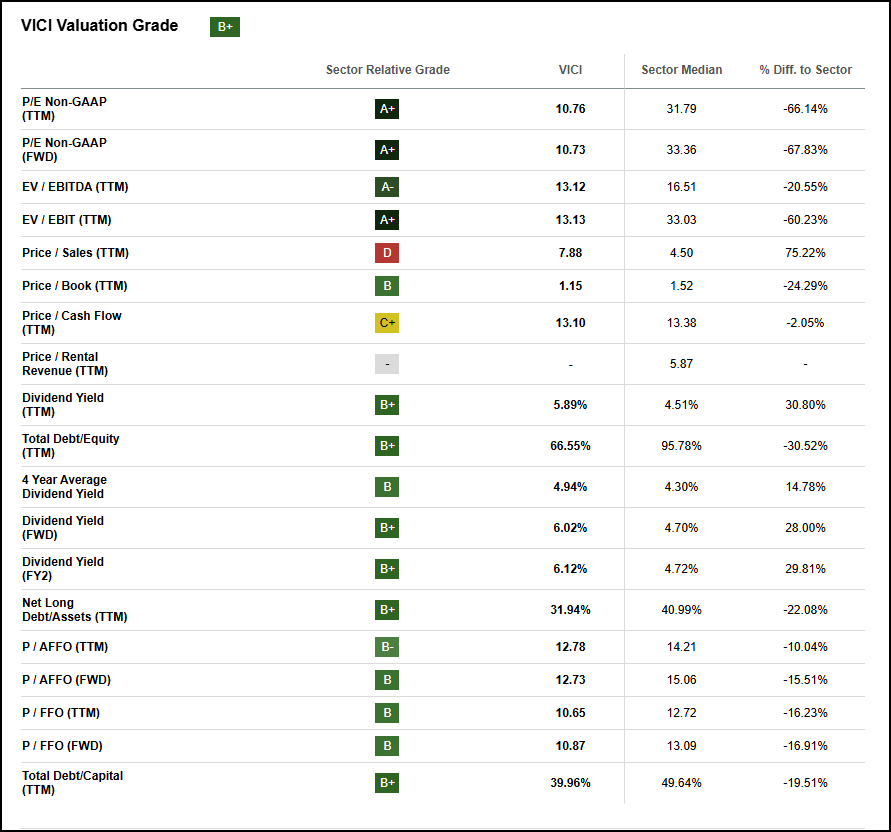Screen dimensions: 891x832
Task: Select the A+ grade for P/E Non-GAAP (TTM)
Action: point(387,109)
